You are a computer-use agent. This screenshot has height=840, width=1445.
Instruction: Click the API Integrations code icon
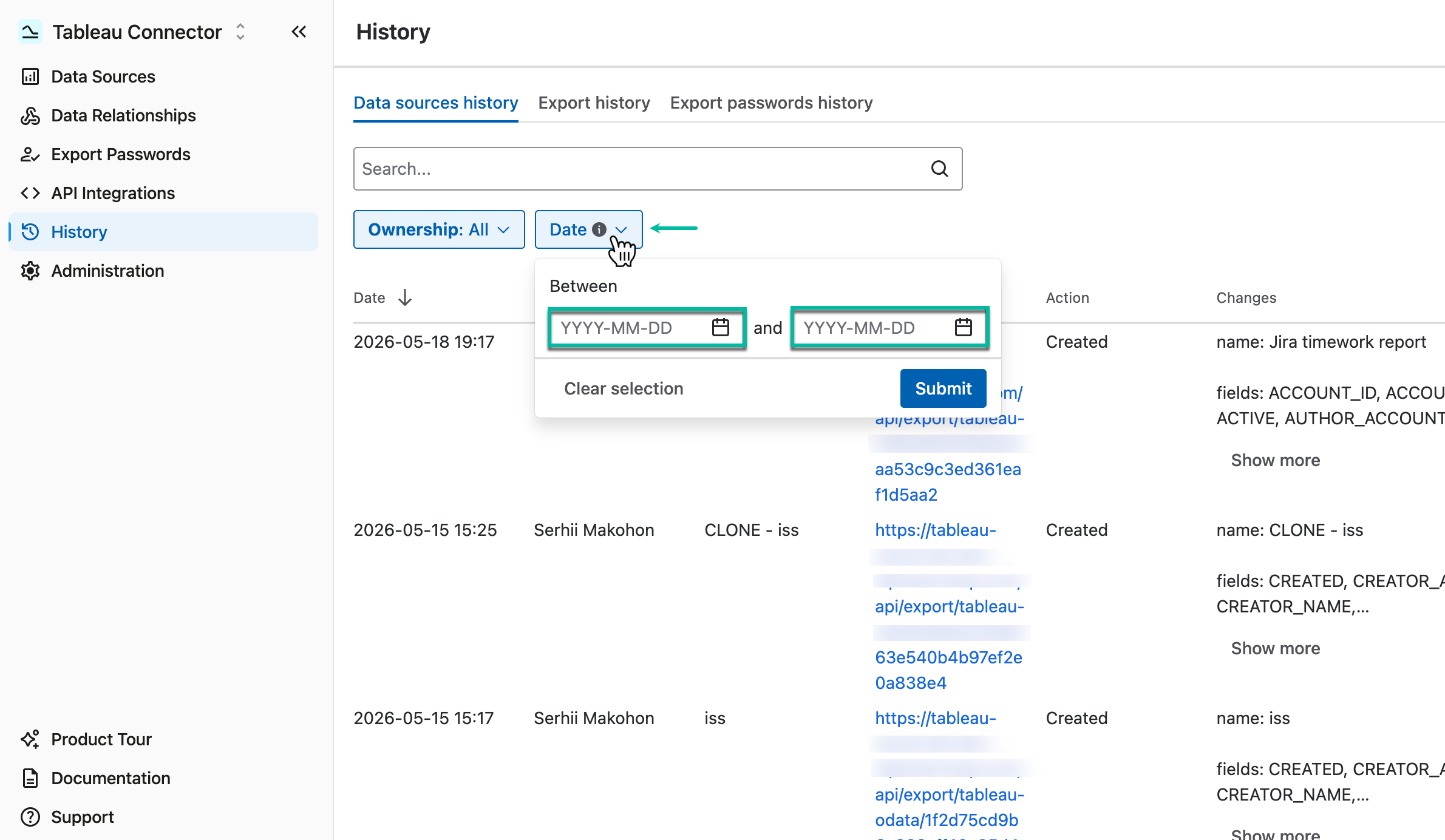30,193
